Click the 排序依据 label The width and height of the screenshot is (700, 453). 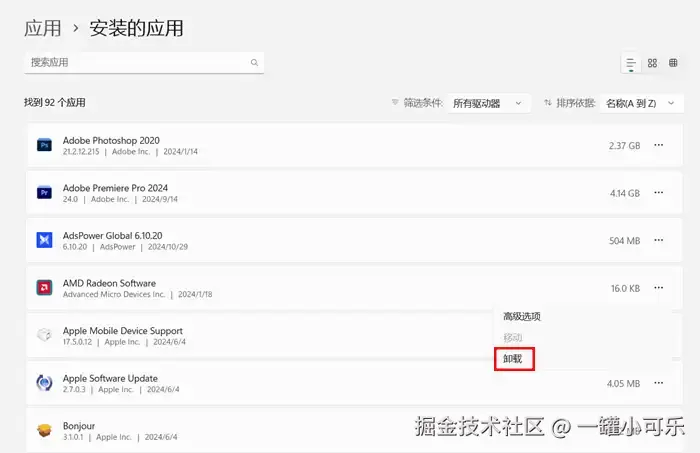(575, 103)
